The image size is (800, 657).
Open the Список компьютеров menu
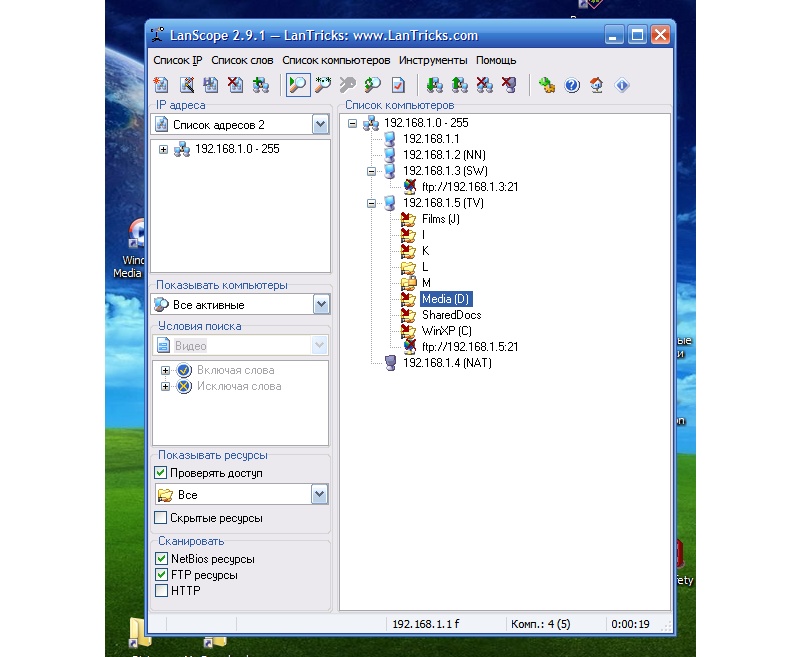point(336,61)
